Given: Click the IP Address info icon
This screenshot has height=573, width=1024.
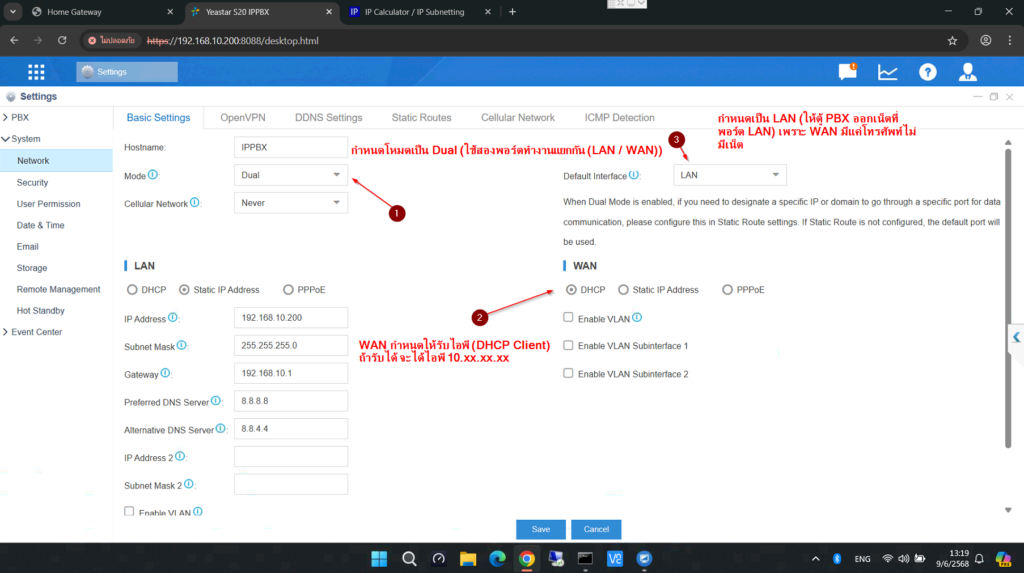Looking at the screenshot, I should click(172, 318).
